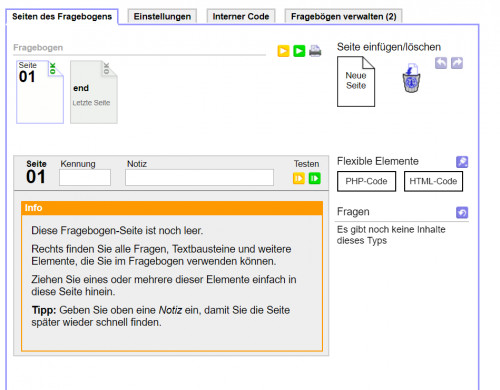This screenshot has height=390, width=500.
Task: Open the Einstellungen tab
Action: [162, 17]
